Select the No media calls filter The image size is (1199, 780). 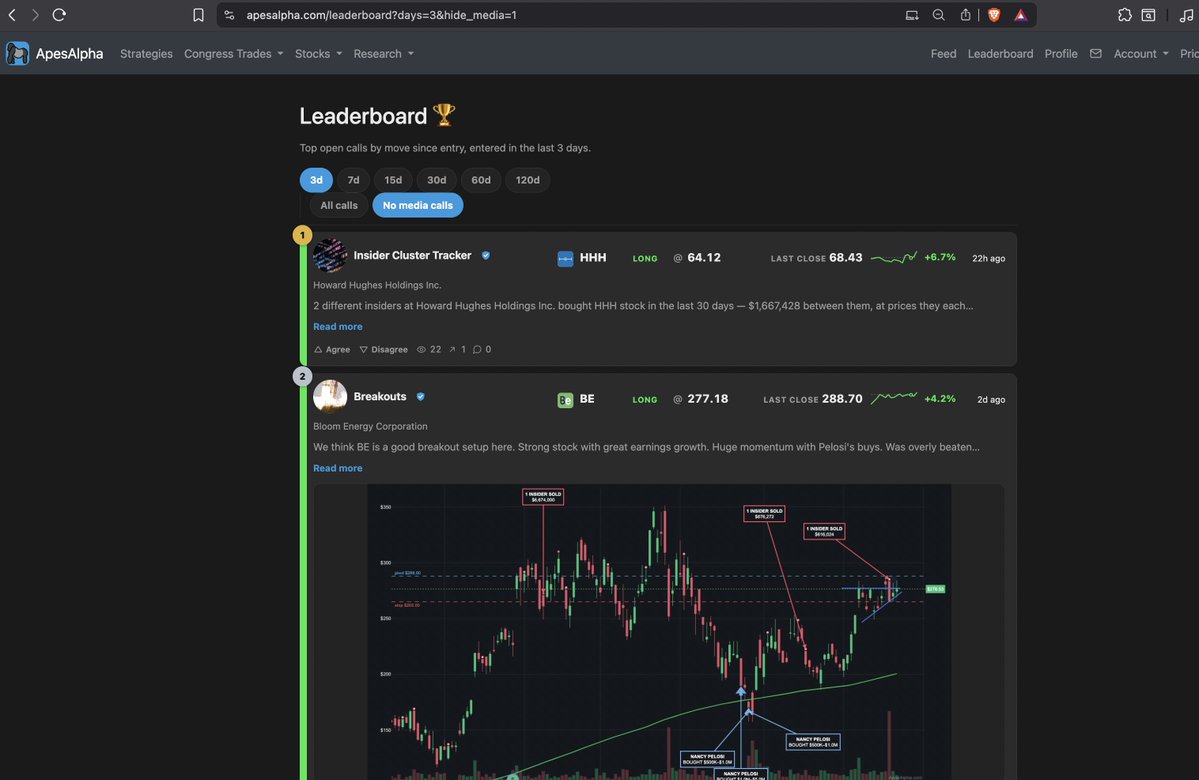[418, 205]
